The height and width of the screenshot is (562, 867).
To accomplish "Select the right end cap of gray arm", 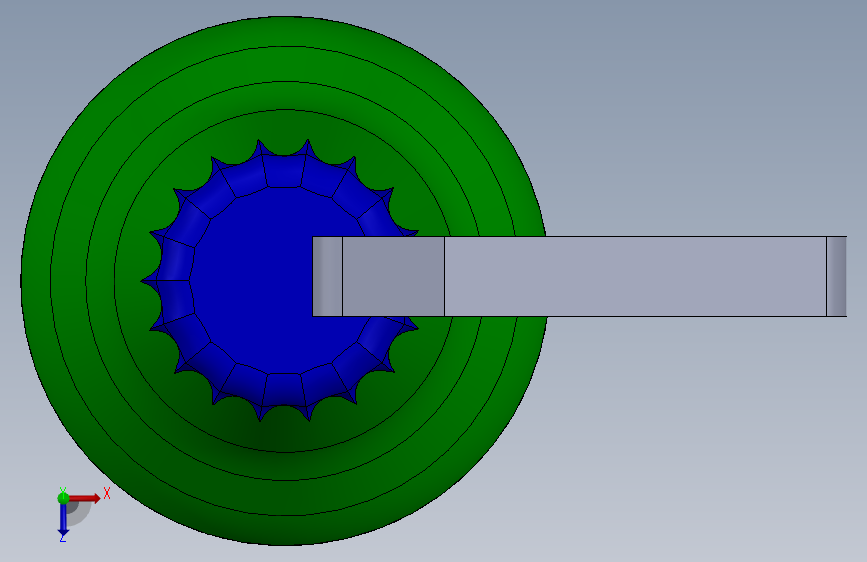I will pos(837,277).
